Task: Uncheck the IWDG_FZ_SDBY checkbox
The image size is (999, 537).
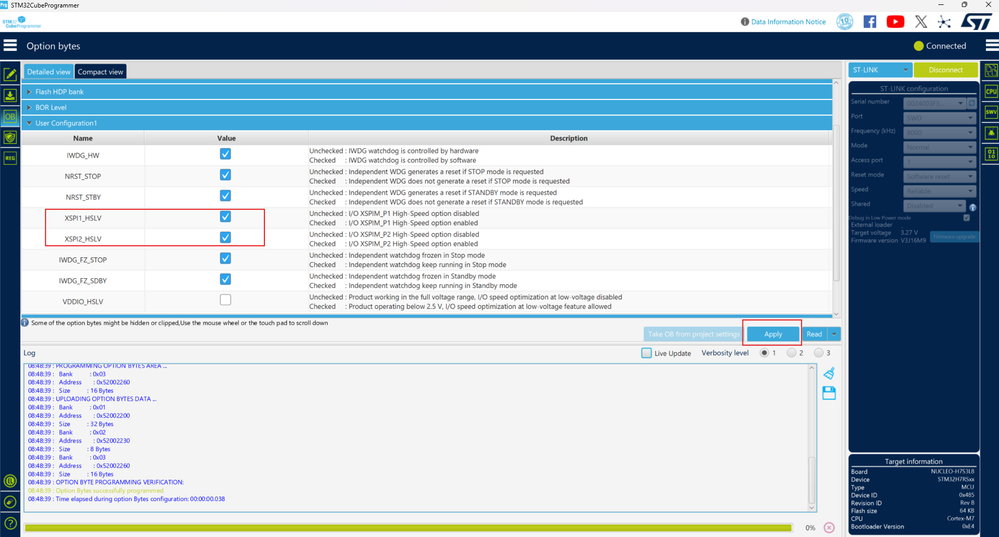Action: 226,279
